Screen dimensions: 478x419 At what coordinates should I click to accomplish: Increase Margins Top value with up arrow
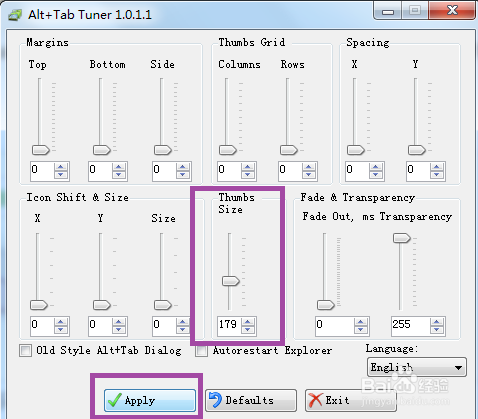tap(61, 166)
